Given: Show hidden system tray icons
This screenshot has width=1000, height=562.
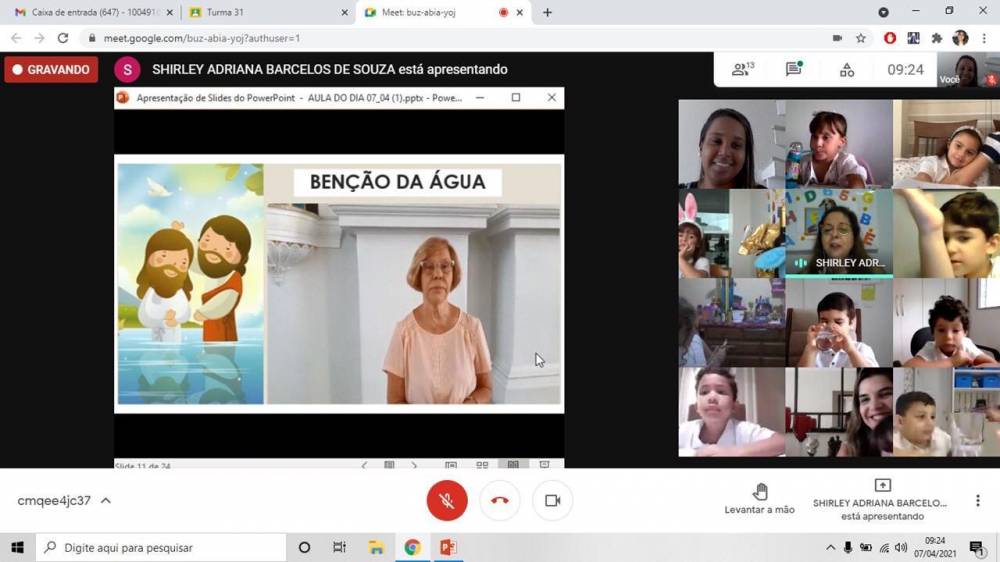Looking at the screenshot, I should [830, 548].
